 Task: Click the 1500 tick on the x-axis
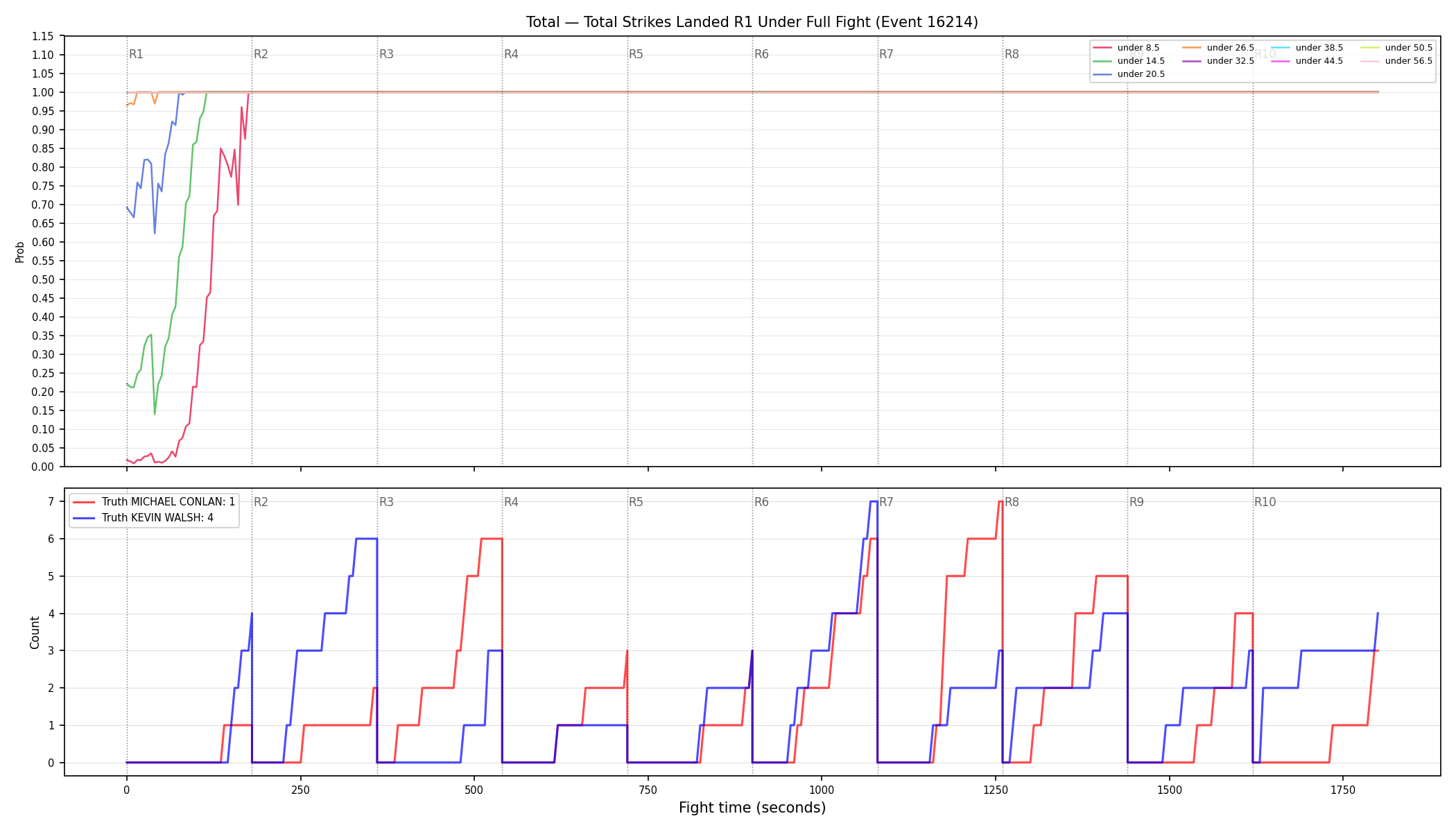1170,790
